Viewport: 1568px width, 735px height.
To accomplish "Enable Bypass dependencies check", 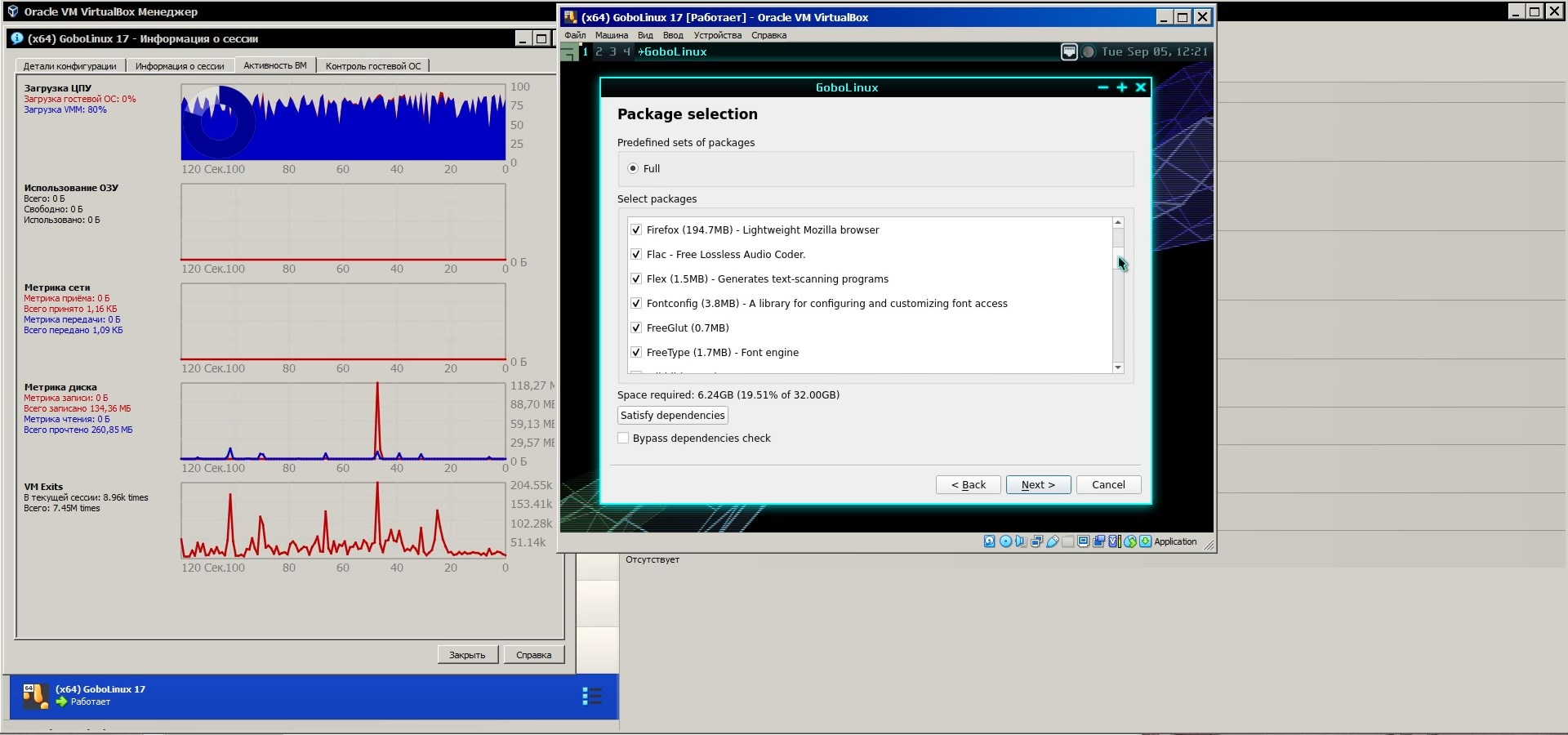I will pos(624,439).
